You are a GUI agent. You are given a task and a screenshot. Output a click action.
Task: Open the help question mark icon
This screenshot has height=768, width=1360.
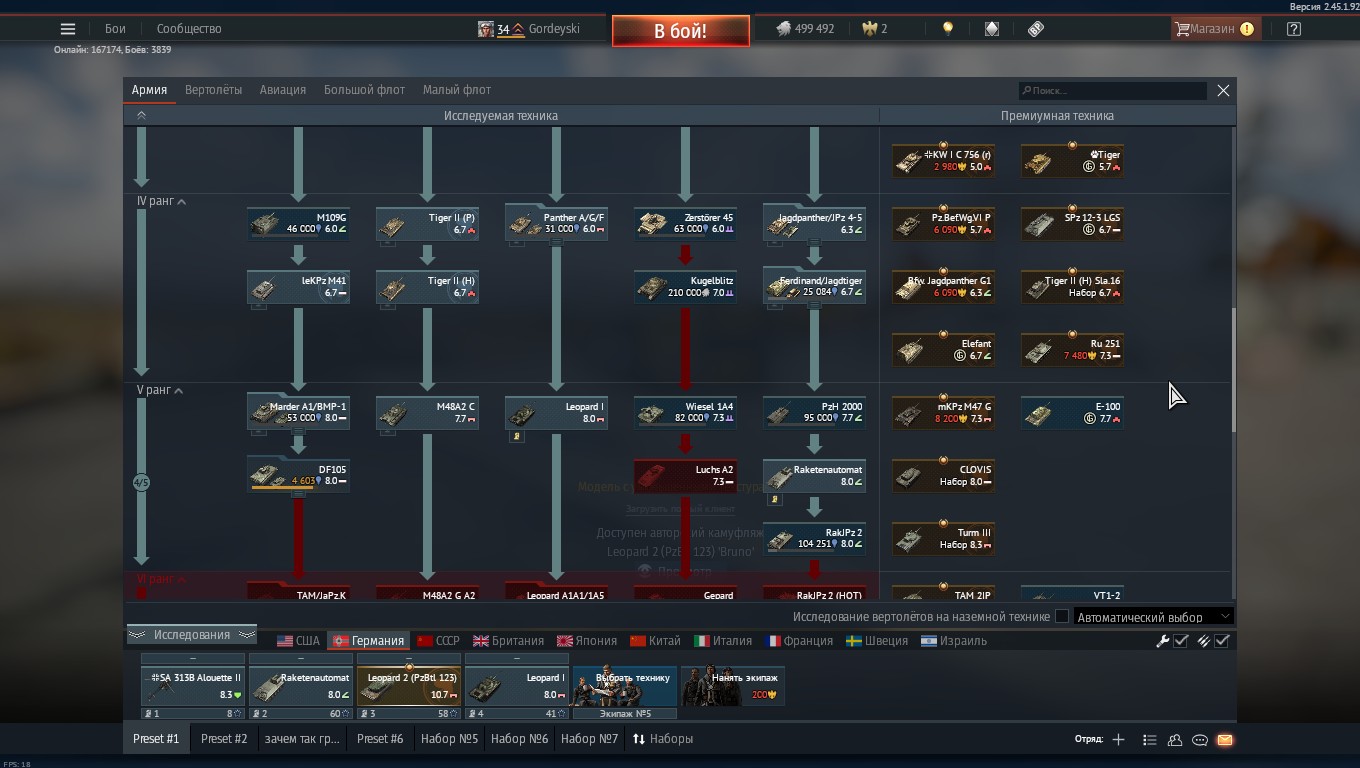[x=1294, y=29]
